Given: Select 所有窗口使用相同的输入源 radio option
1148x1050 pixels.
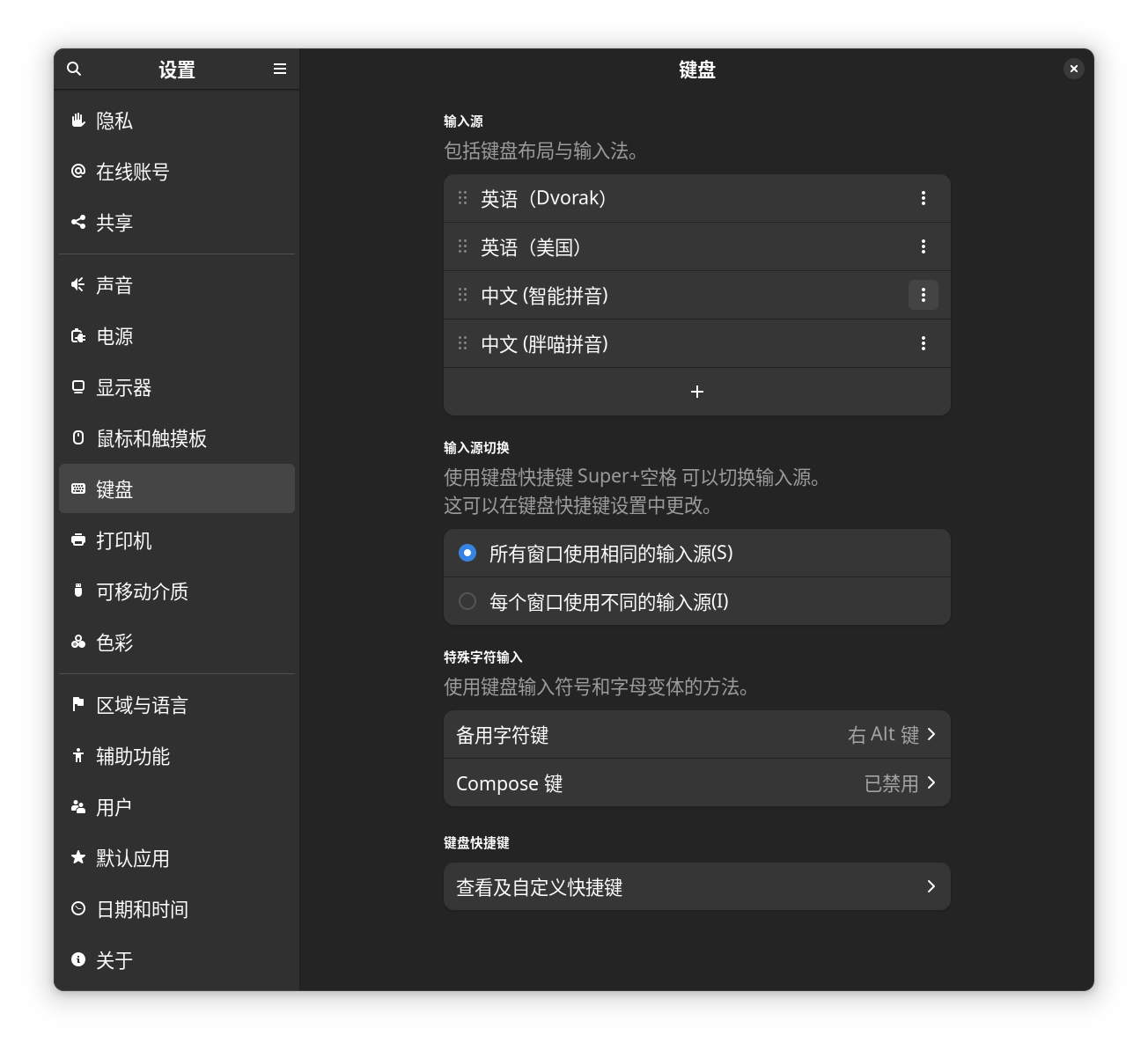Looking at the screenshot, I should 467,553.
